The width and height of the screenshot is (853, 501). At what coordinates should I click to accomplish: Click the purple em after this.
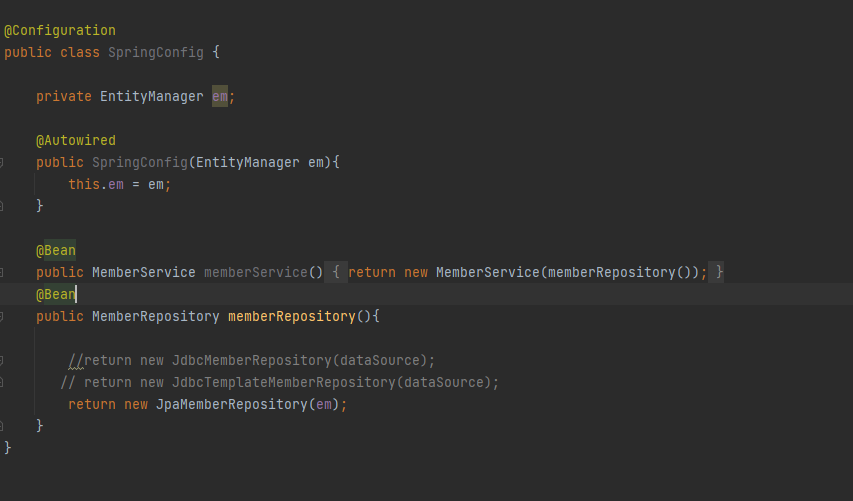click(116, 184)
